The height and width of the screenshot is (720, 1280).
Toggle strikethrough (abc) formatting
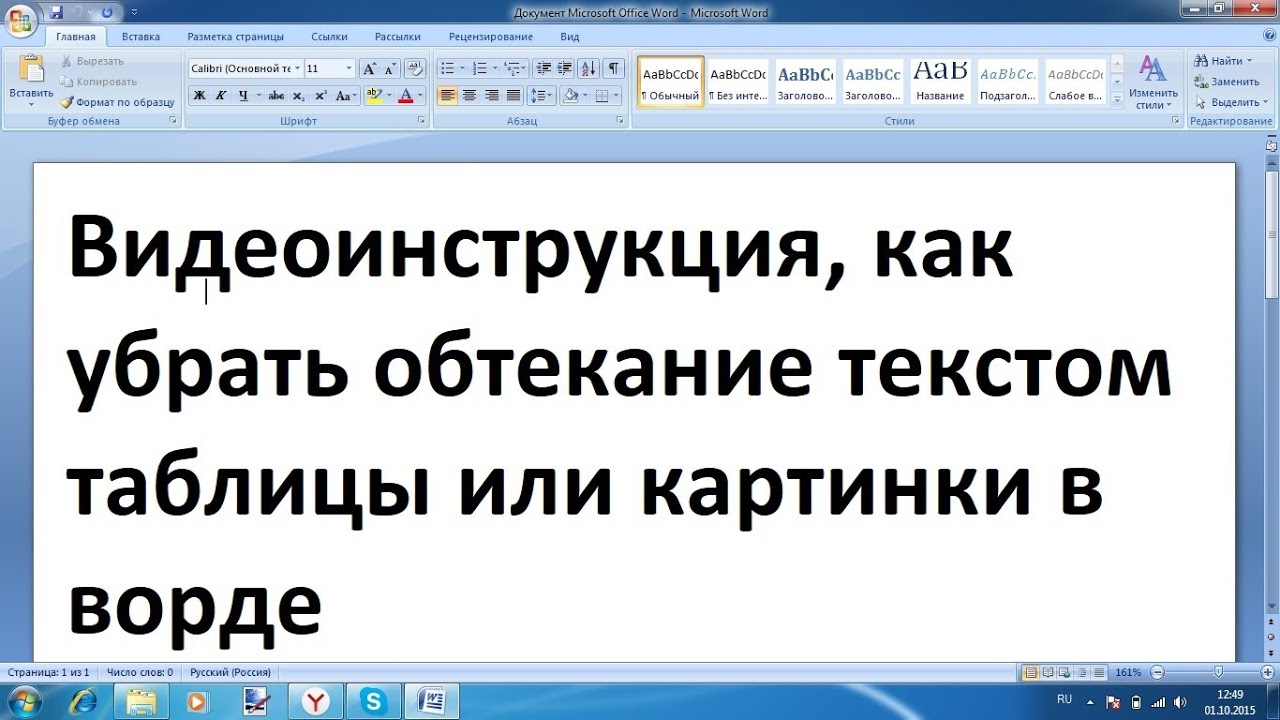(x=276, y=96)
